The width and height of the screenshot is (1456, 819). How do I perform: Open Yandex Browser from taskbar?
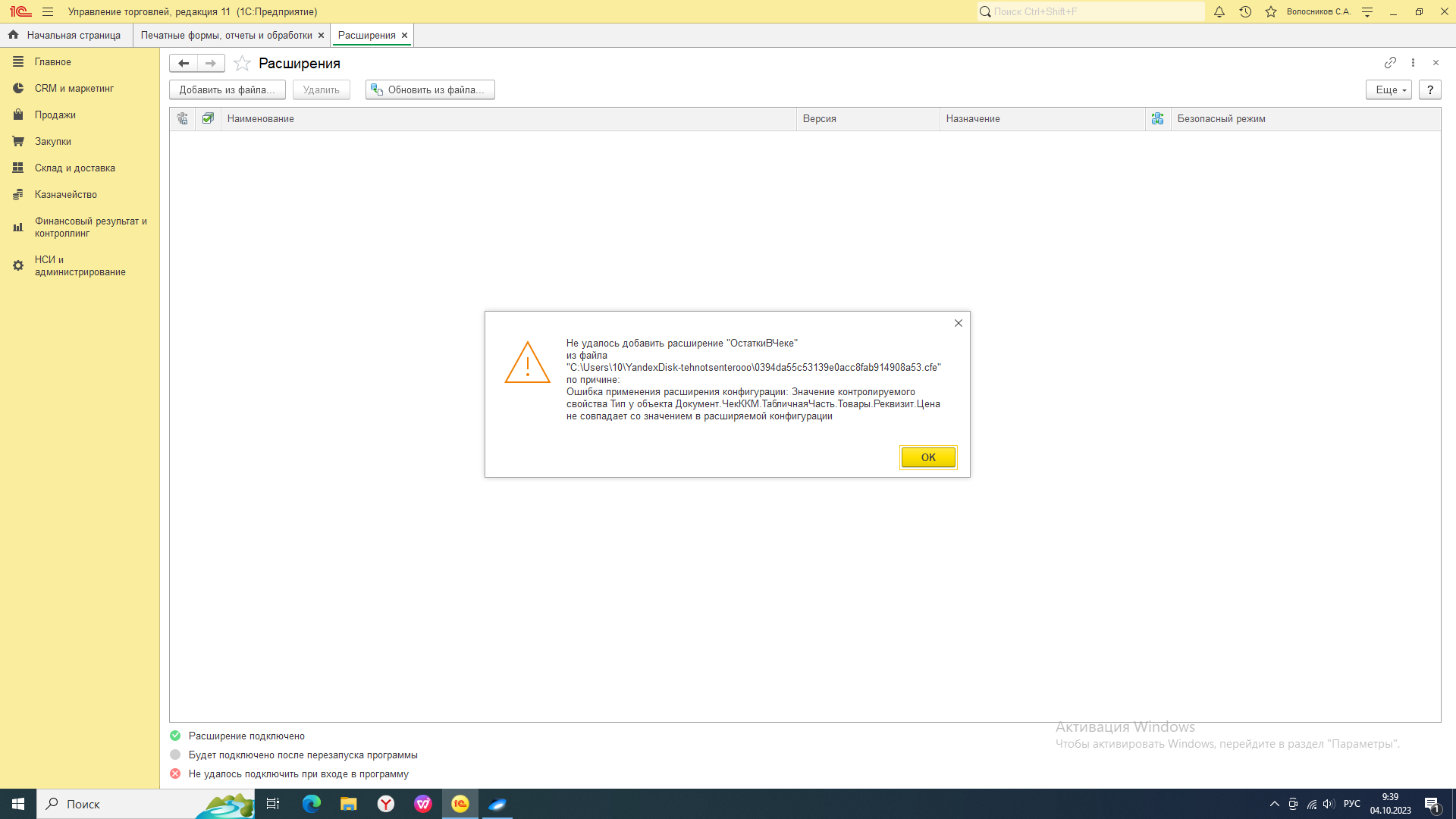click(386, 804)
